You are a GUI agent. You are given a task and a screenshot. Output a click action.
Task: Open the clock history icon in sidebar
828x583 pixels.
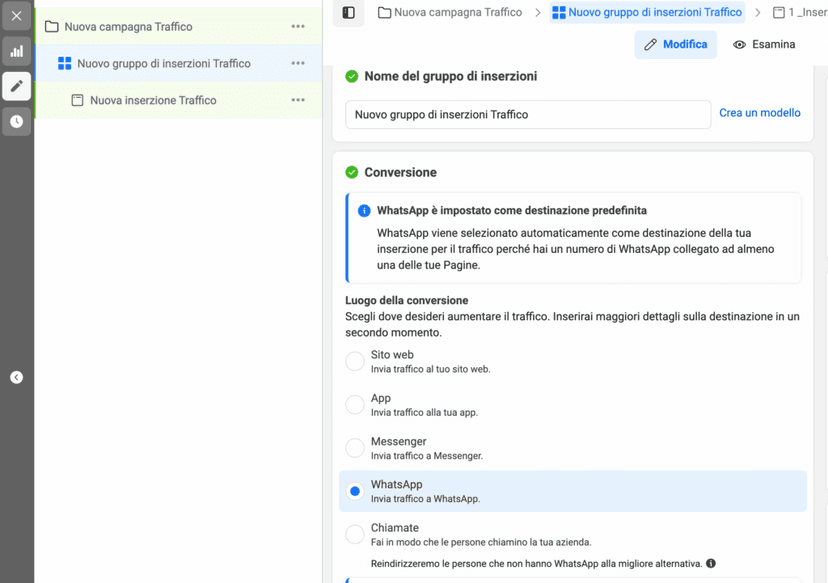coord(16,121)
